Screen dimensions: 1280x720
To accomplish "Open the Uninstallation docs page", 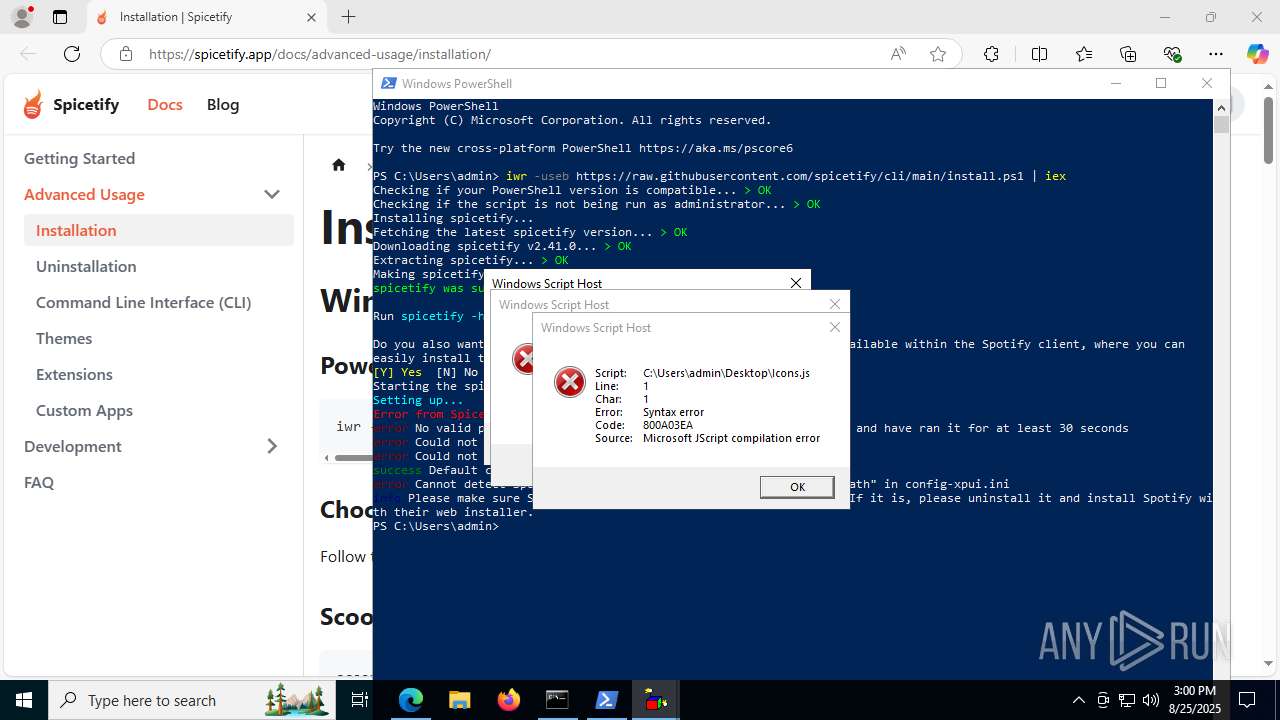I will point(86,266).
